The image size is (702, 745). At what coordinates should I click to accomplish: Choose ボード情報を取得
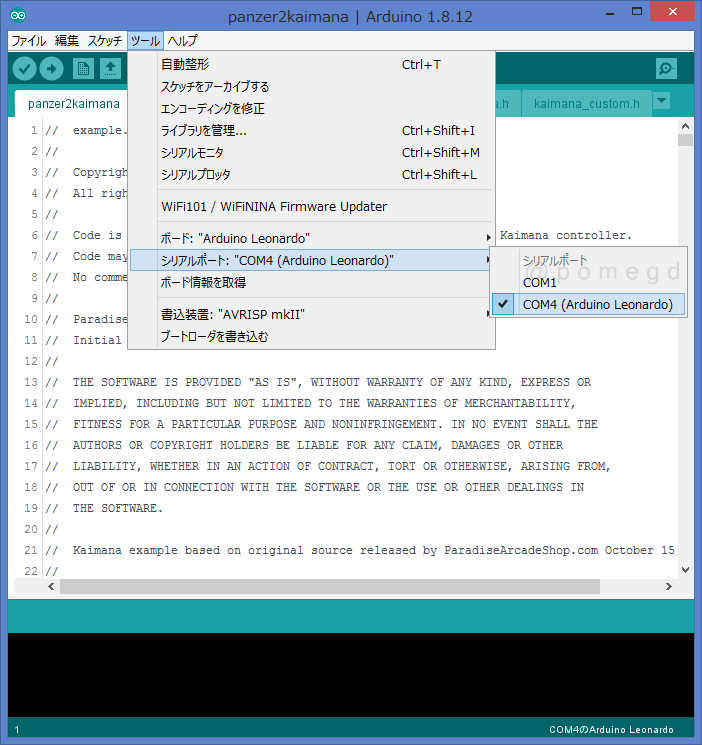point(311,283)
